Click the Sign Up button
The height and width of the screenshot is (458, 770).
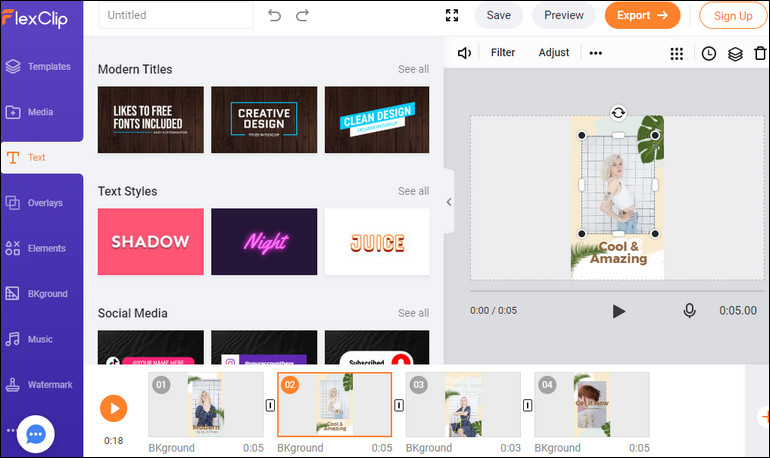coord(733,16)
